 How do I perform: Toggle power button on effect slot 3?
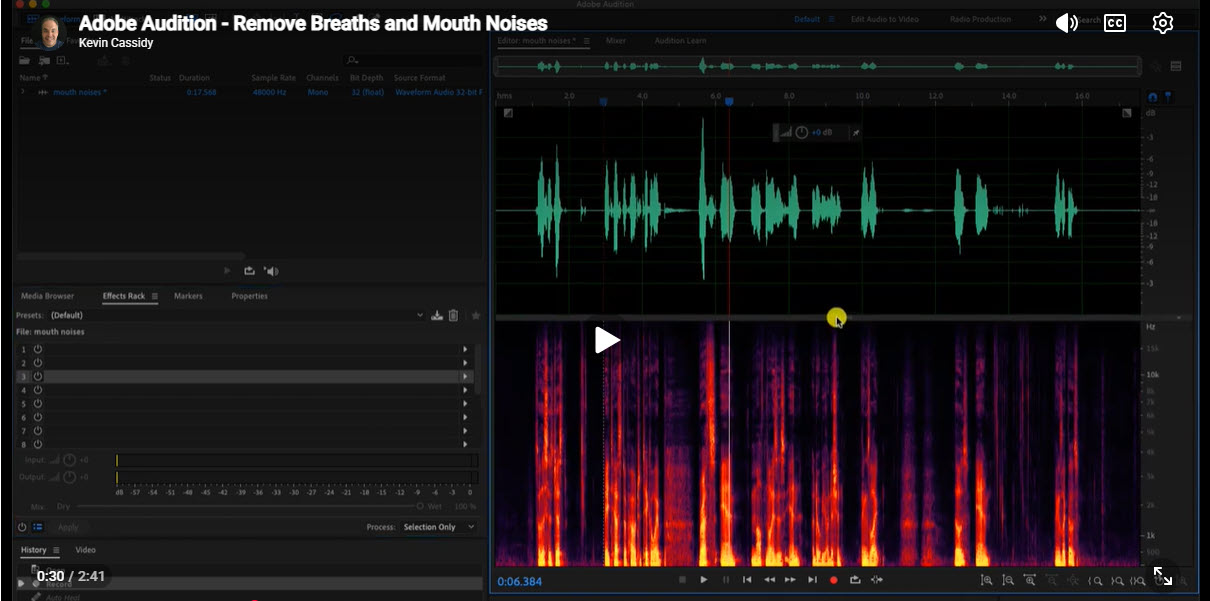click(37, 376)
